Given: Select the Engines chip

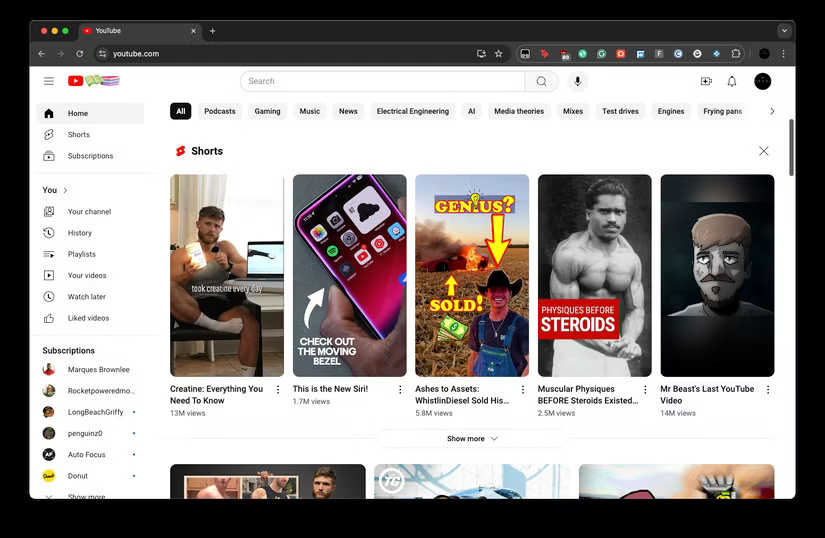Looking at the screenshot, I should click(x=671, y=111).
